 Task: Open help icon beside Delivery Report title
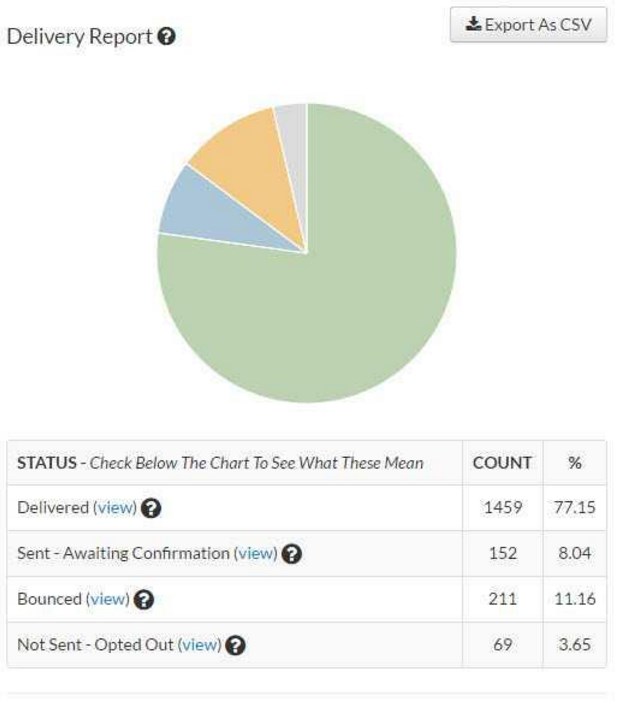pos(168,37)
